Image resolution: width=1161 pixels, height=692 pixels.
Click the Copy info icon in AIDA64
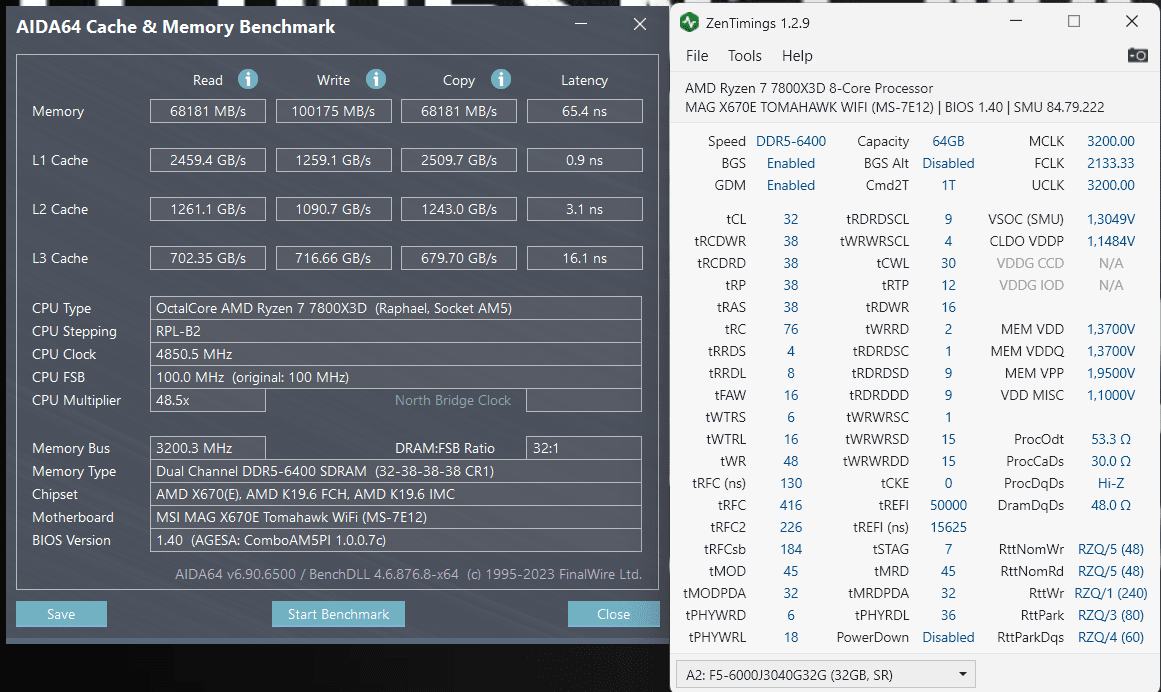[501, 79]
